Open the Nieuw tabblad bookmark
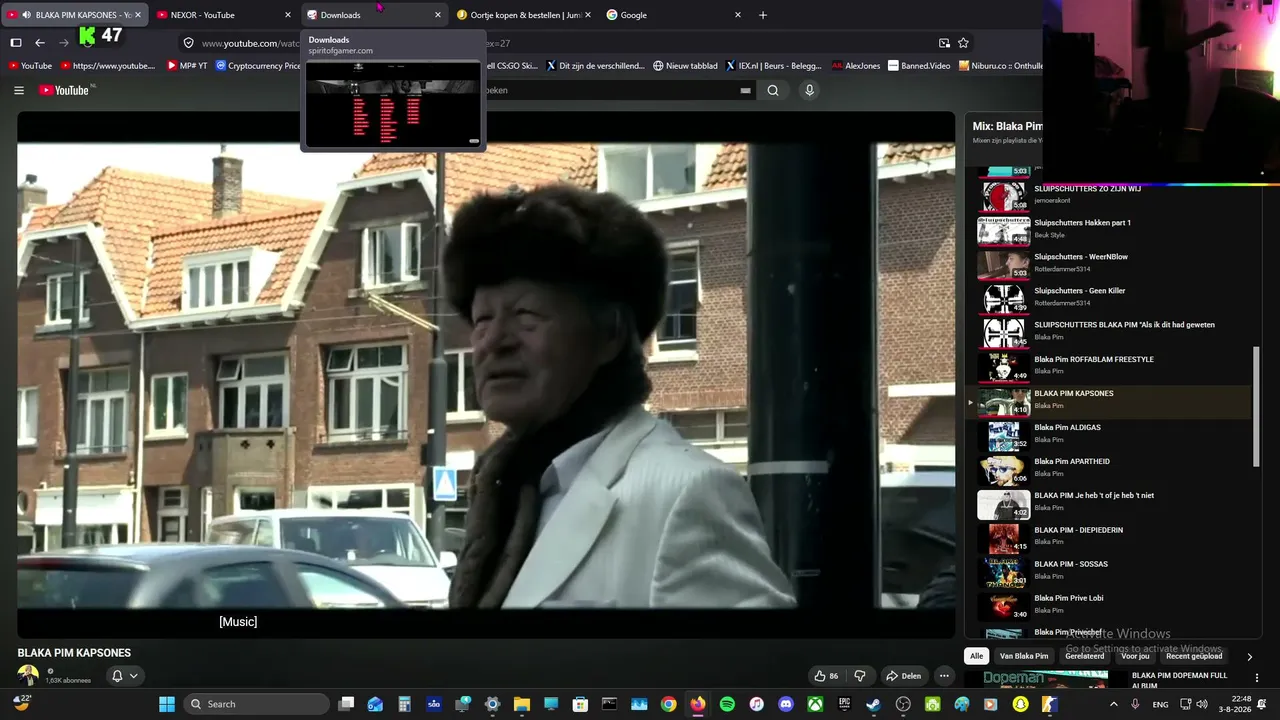The image size is (1280, 720). pyautogui.click(x=685, y=66)
